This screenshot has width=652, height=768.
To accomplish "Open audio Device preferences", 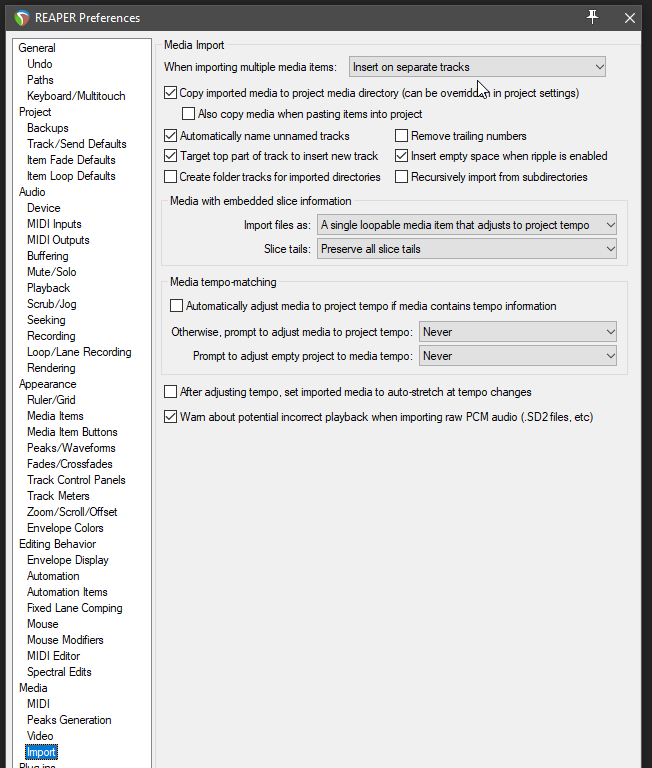I will (x=44, y=208).
